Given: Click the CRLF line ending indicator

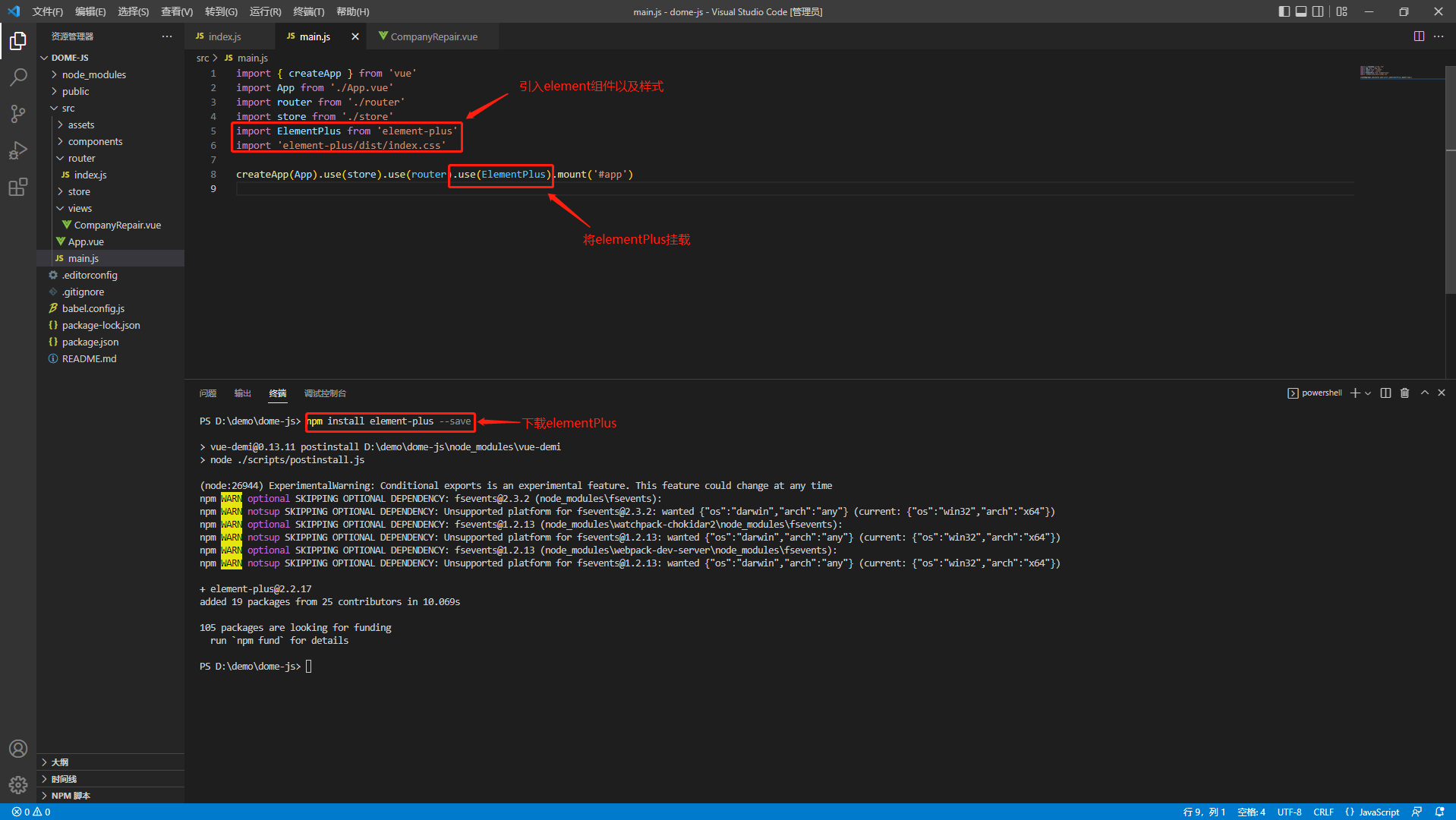Looking at the screenshot, I should [1323, 812].
